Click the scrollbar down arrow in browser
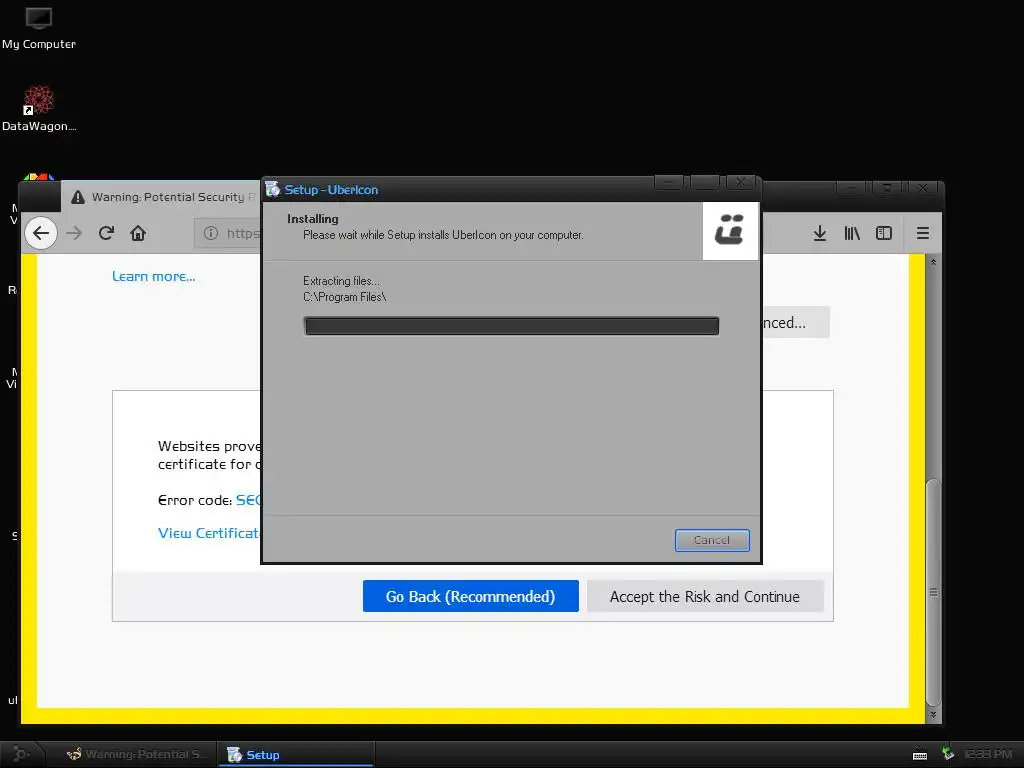The image size is (1024, 768). click(933, 714)
